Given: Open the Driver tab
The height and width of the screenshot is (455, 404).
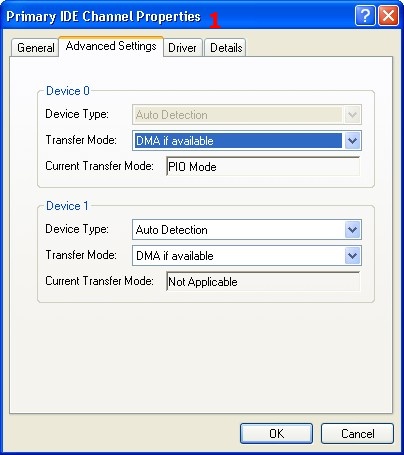Looking at the screenshot, I should click(182, 48).
